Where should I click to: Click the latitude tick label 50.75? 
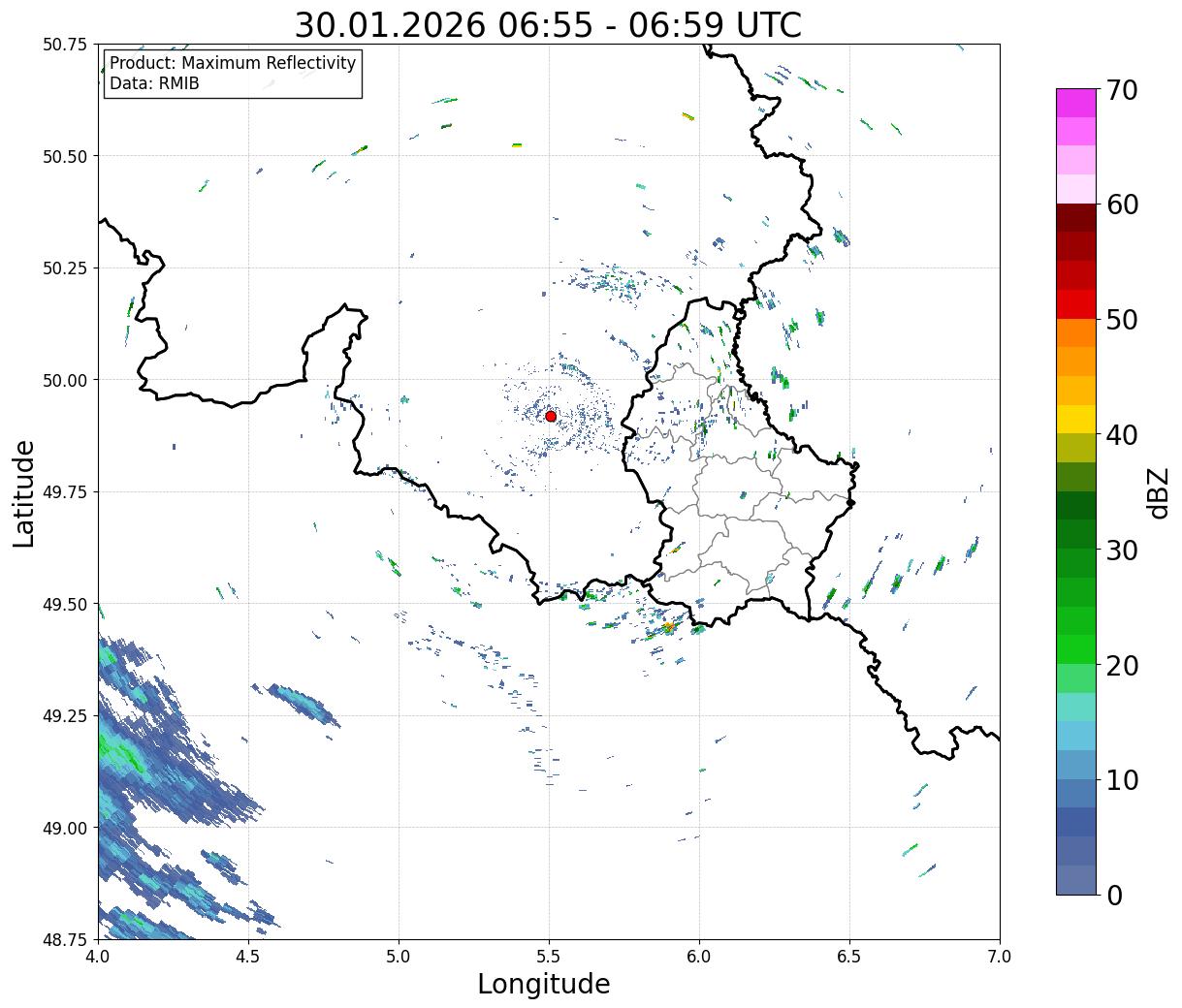(65, 45)
